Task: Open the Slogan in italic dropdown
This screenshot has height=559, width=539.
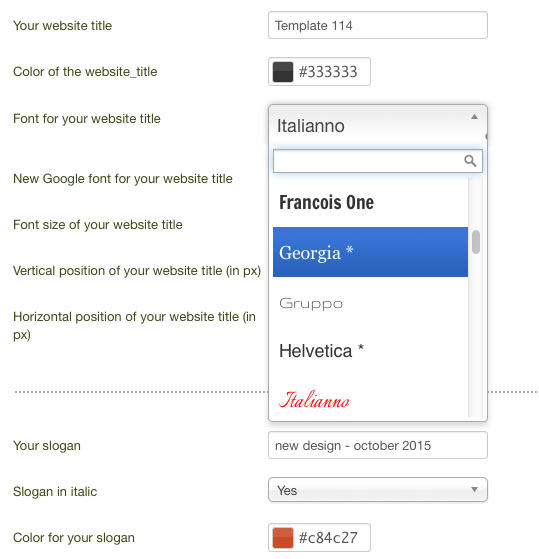Action: click(x=378, y=490)
